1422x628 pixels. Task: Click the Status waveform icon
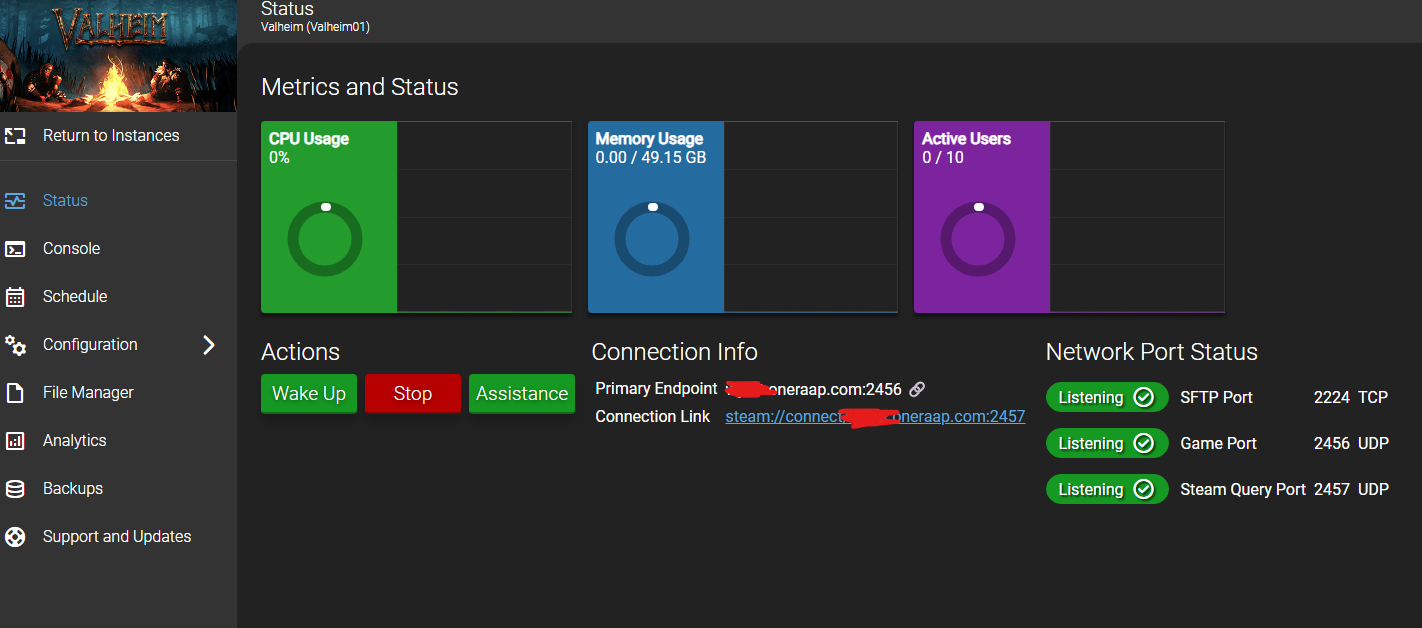(15, 201)
